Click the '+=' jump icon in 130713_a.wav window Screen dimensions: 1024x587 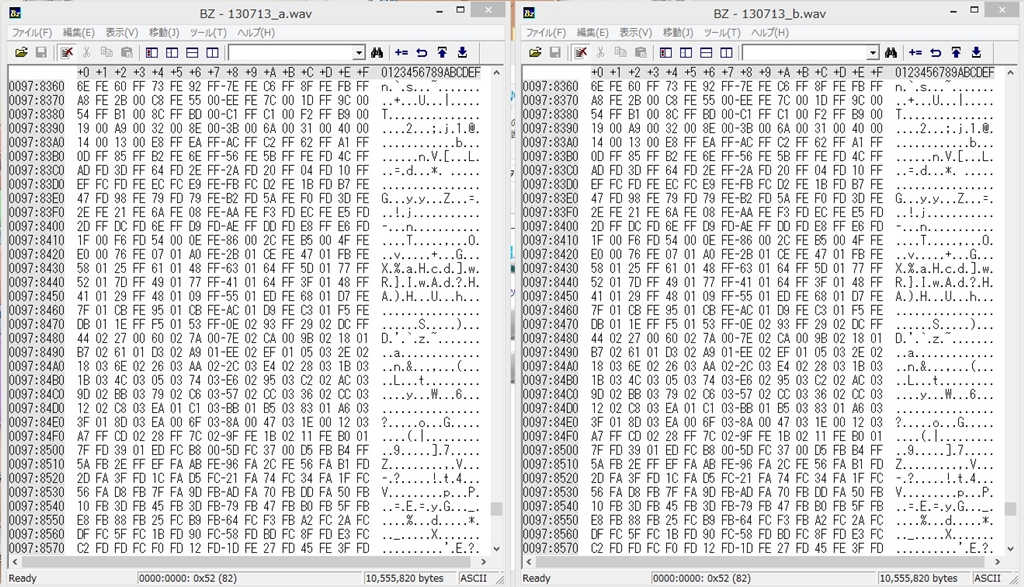tap(402, 52)
